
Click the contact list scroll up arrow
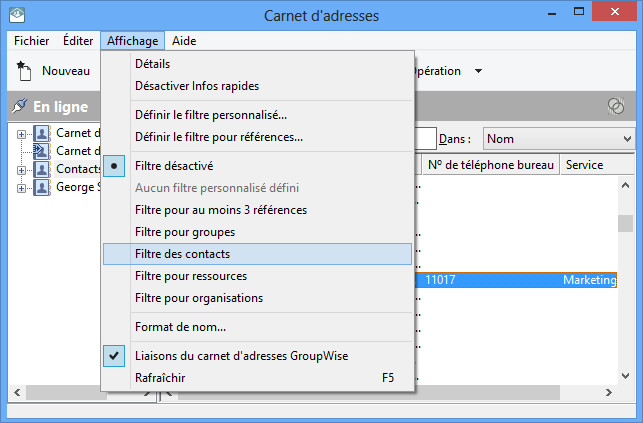(x=625, y=185)
